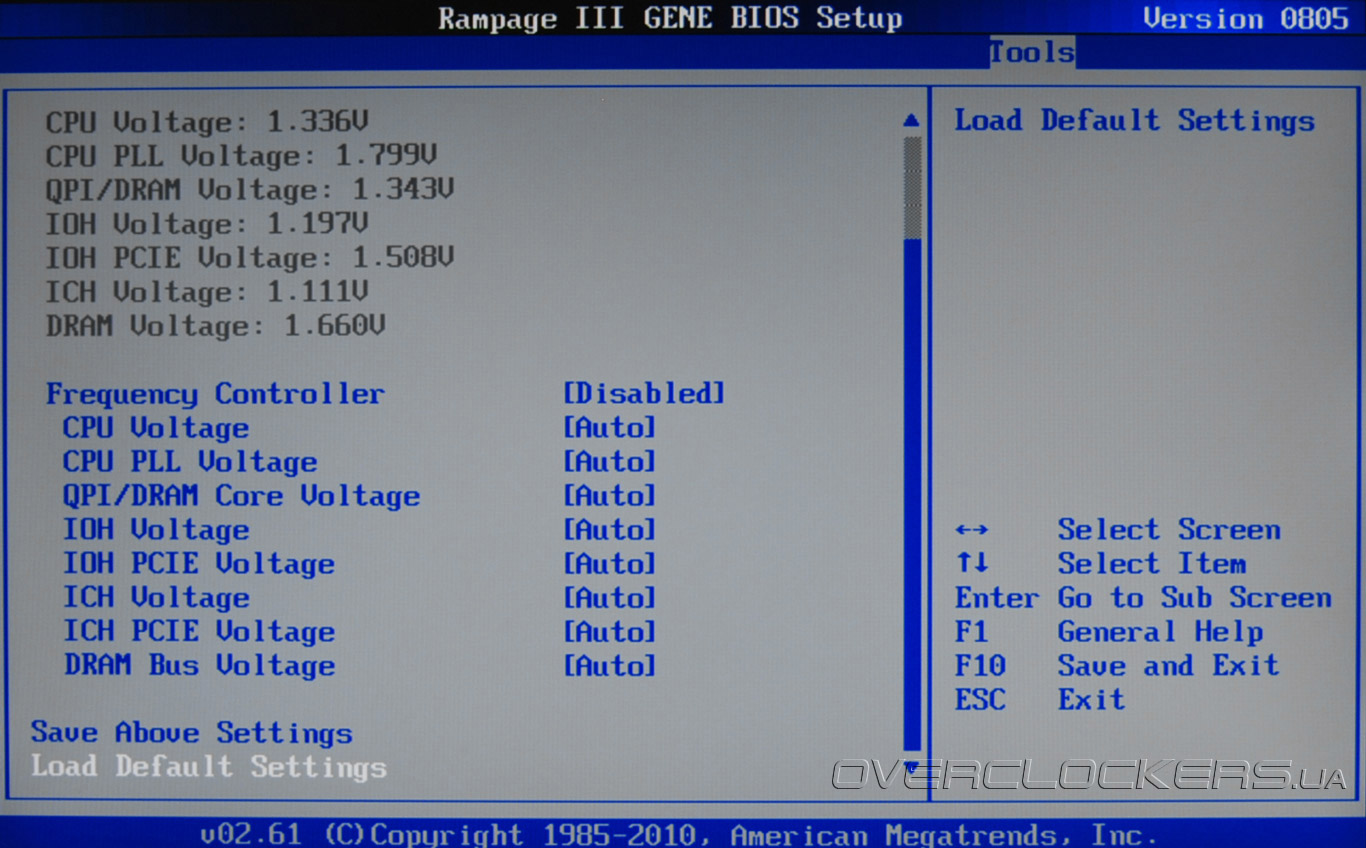
Task: Select the Frequency Controller label
Action: [215, 394]
